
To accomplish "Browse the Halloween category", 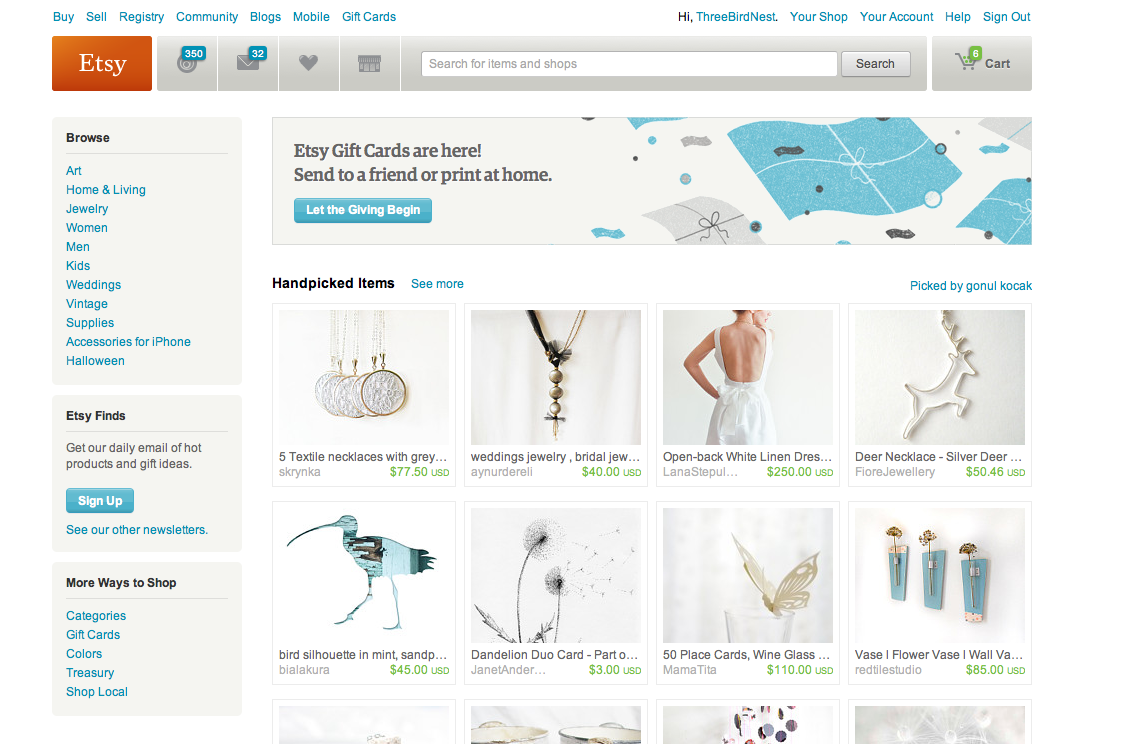I will pos(95,361).
